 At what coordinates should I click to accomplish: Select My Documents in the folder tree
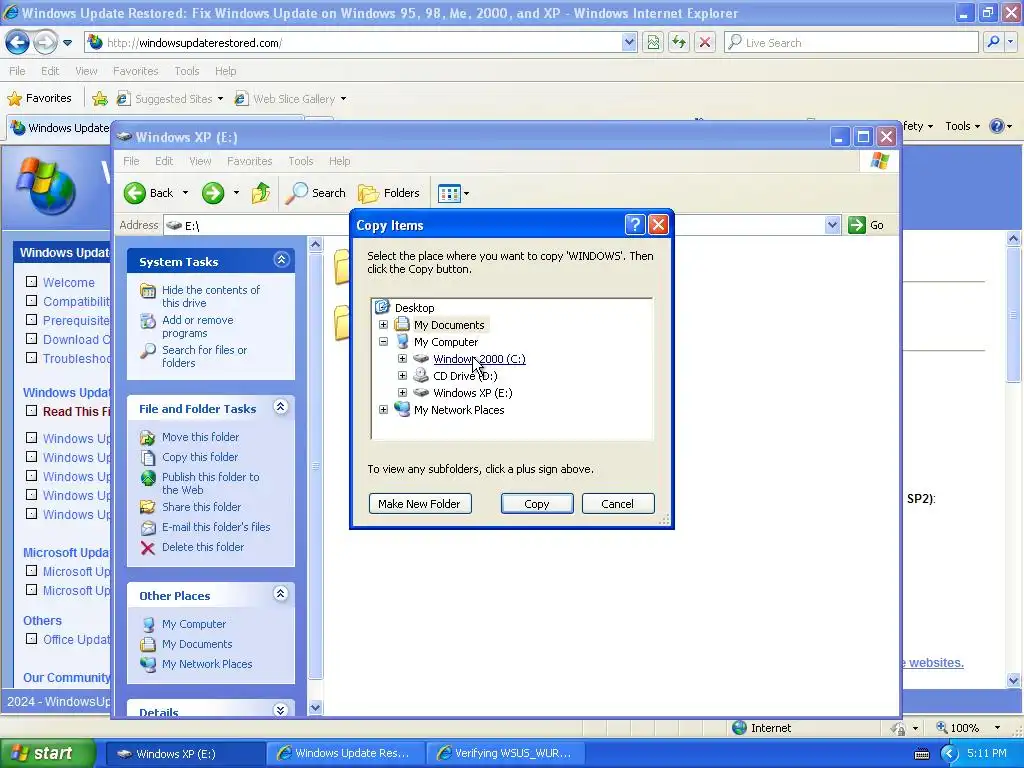click(449, 325)
